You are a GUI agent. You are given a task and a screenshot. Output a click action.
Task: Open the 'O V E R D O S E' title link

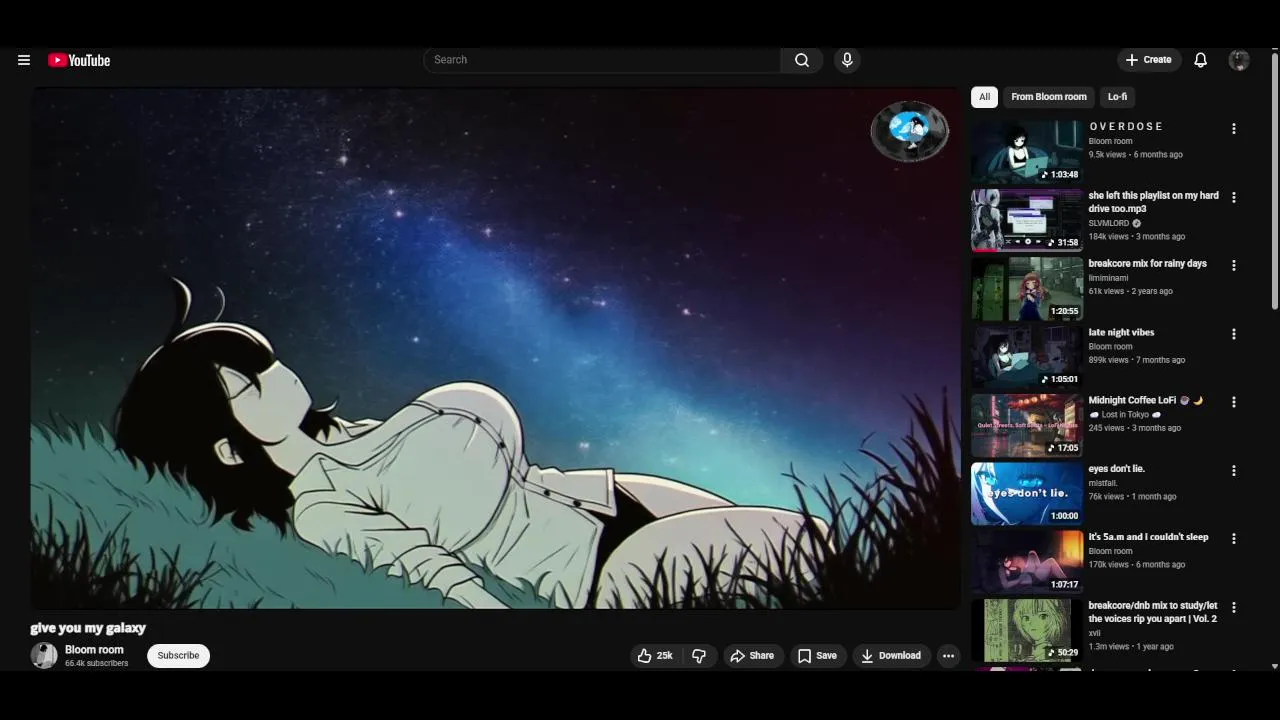[x=1126, y=127]
